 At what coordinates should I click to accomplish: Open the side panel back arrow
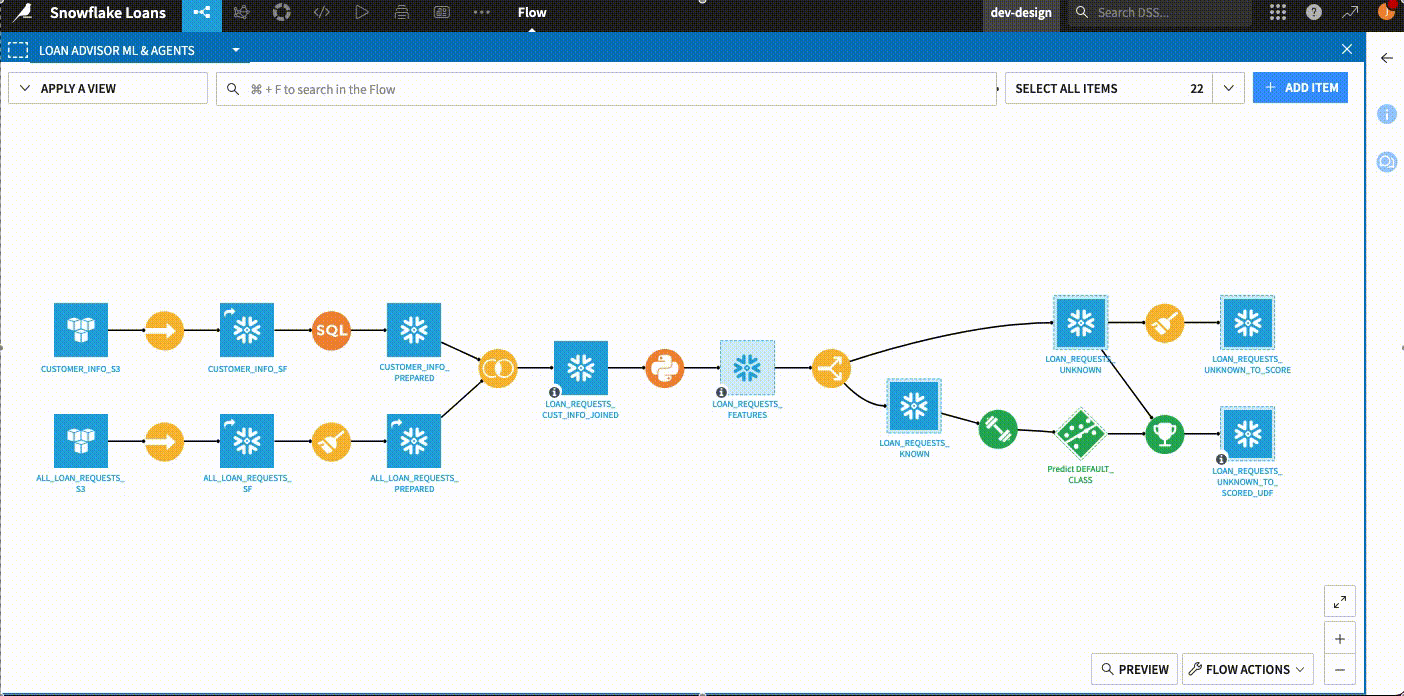coord(1386,58)
